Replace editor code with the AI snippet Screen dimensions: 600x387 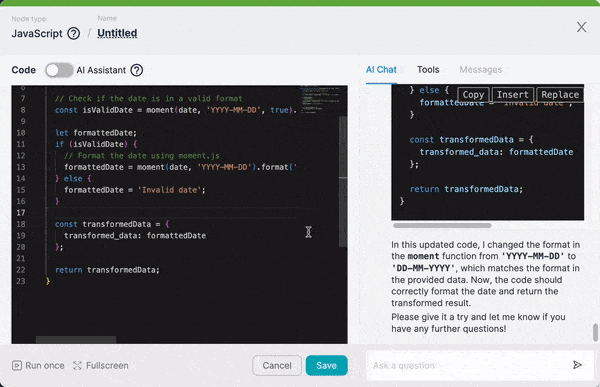[x=560, y=95]
